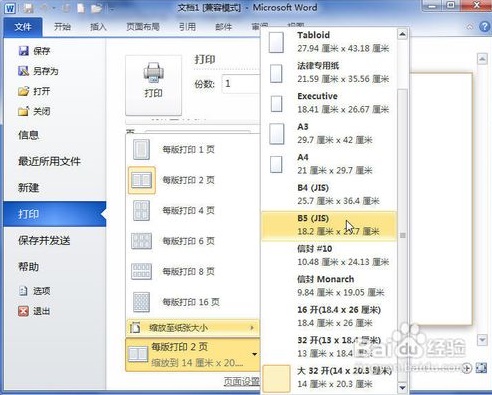Switch to the References (引用) tab
492x395 pixels.
pyautogui.click(x=187, y=27)
